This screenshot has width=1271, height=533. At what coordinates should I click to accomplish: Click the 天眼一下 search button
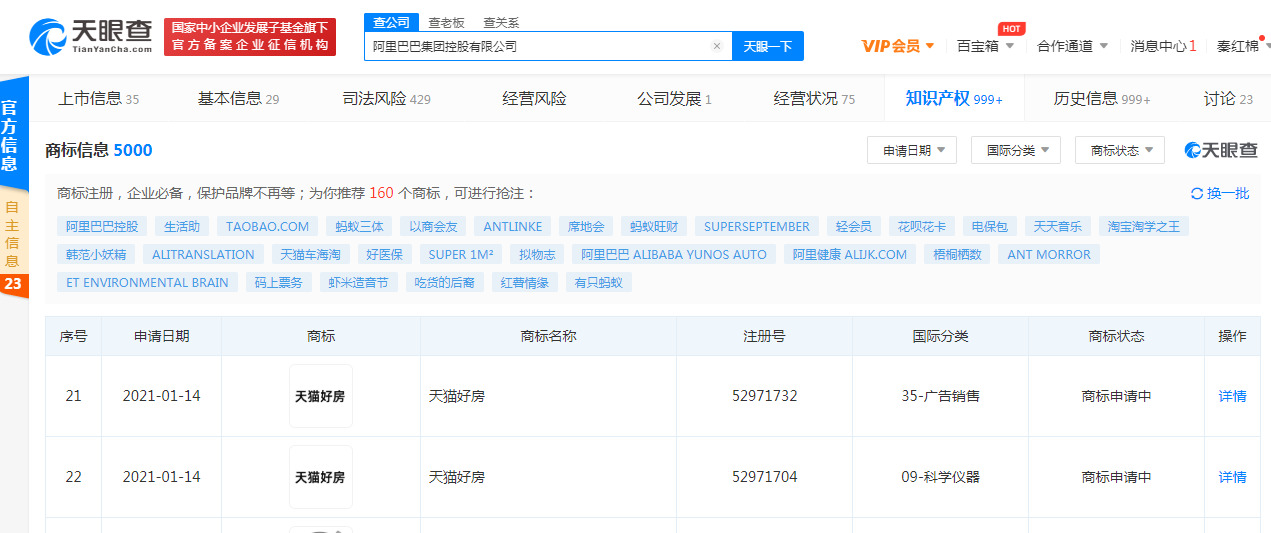[768, 46]
